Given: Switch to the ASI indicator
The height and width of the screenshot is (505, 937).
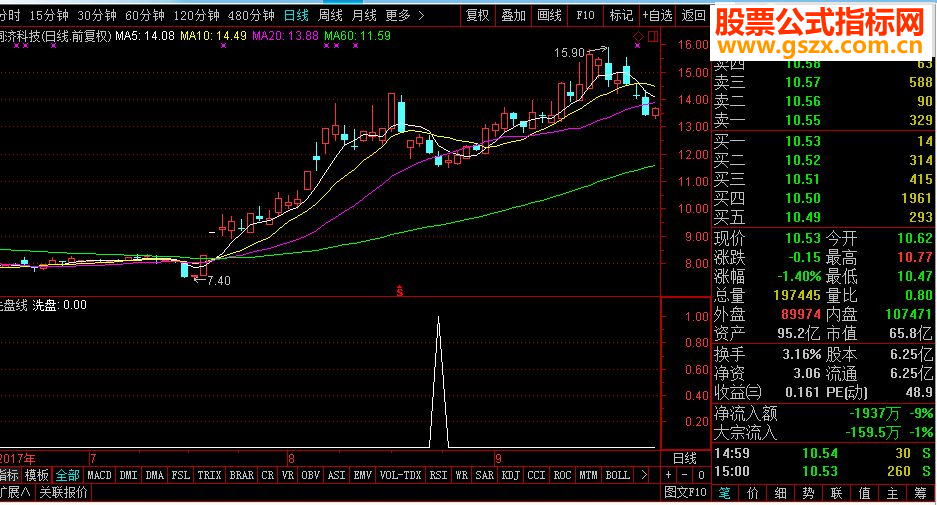Looking at the screenshot, I should pyautogui.click(x=336, y=476).
